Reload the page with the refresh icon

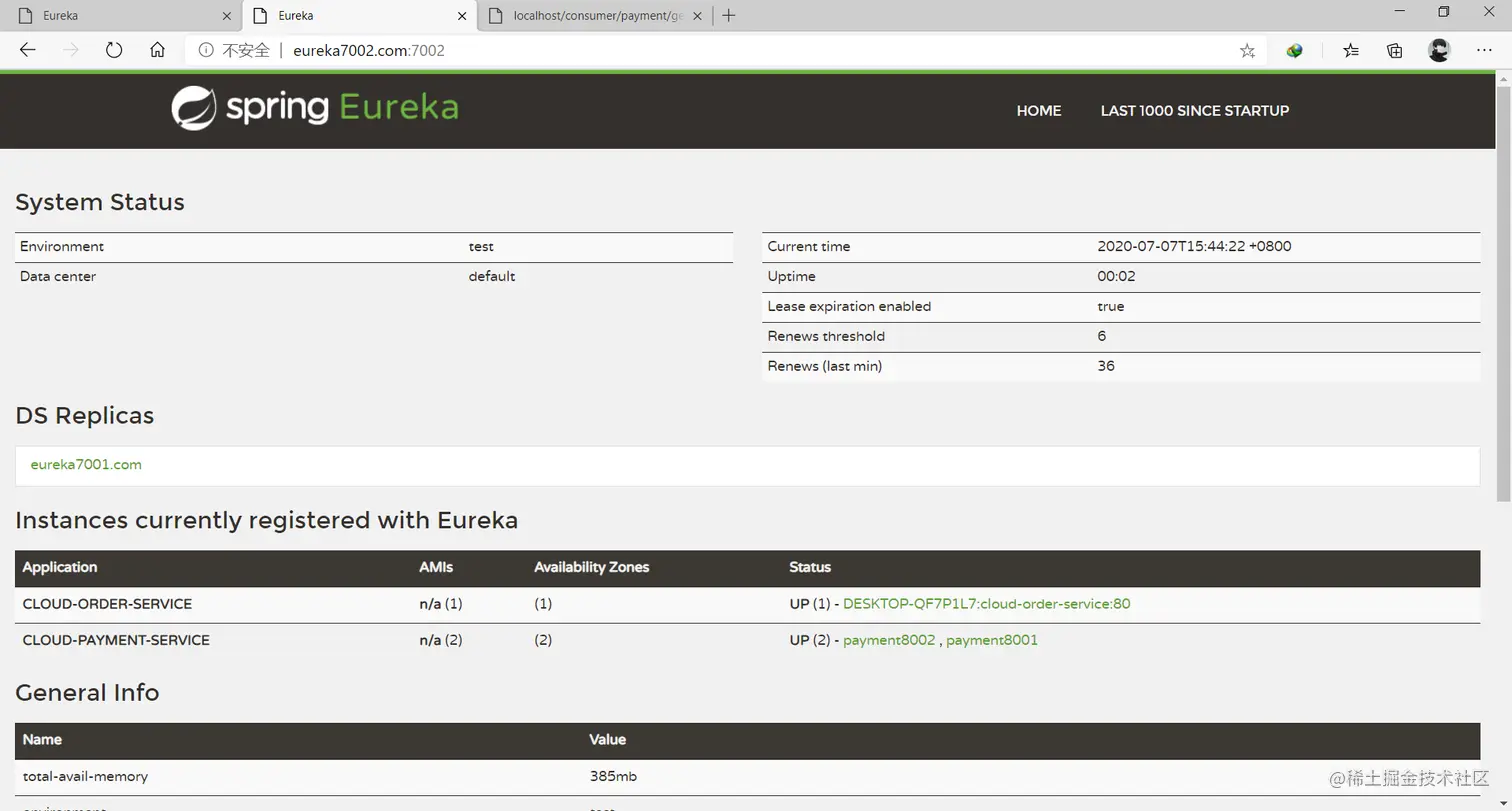114,50
